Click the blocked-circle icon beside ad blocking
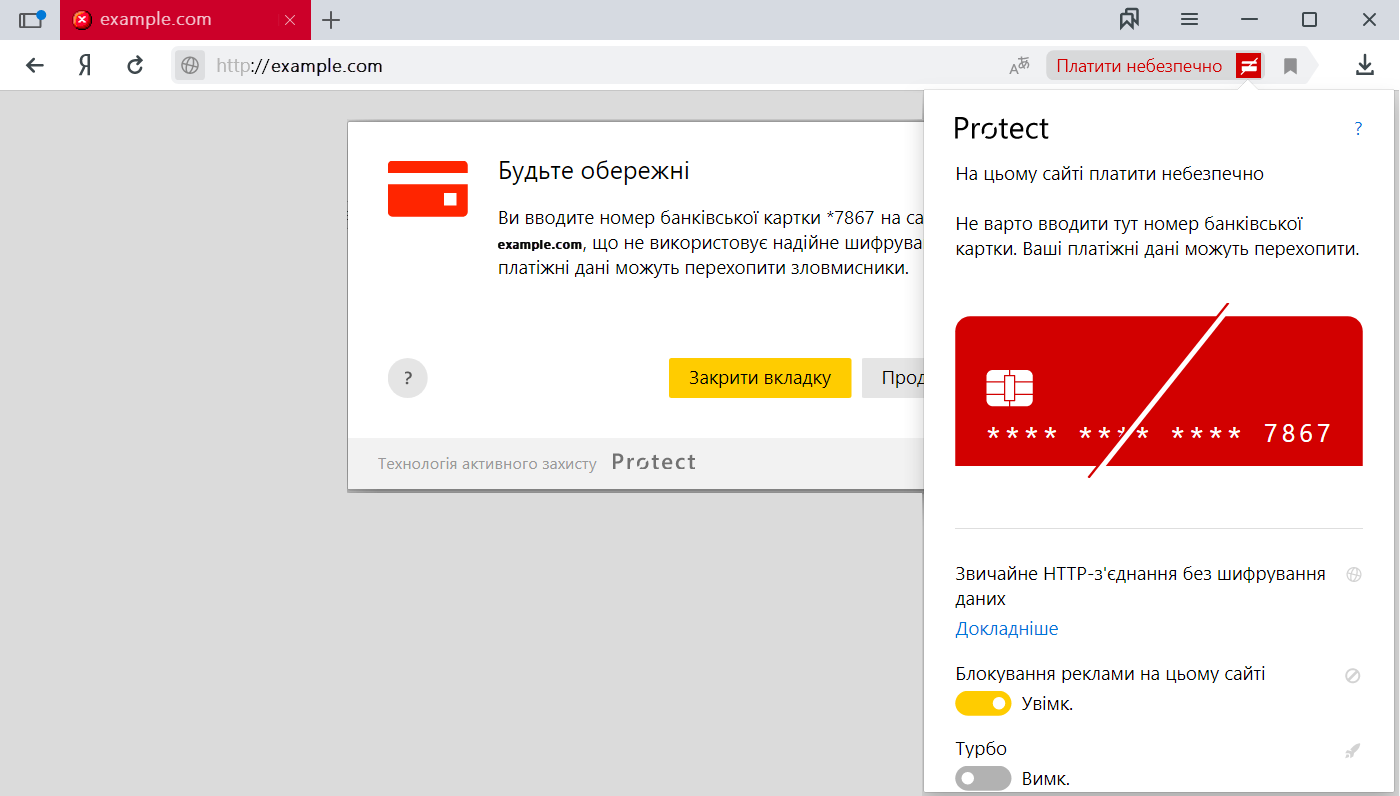Screen dimensions: 1400x796 (1353, 675)
